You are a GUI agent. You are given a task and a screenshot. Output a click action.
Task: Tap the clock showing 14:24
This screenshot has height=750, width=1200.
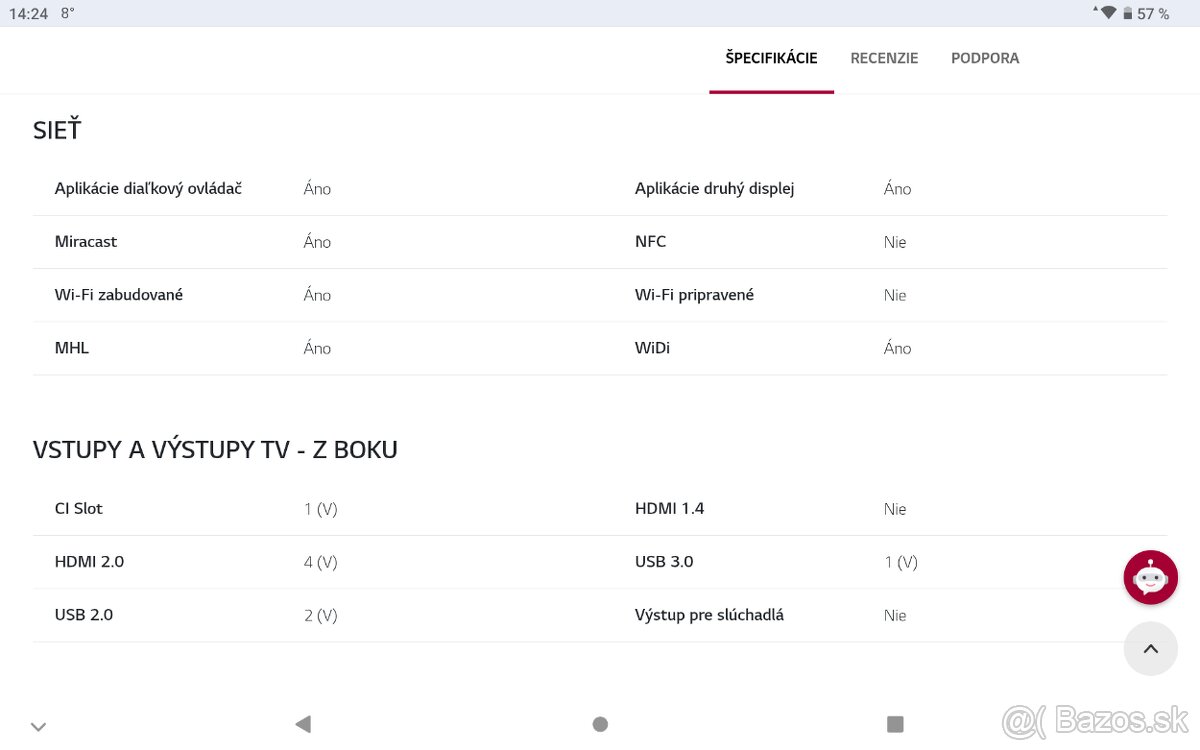pos(30,13)
